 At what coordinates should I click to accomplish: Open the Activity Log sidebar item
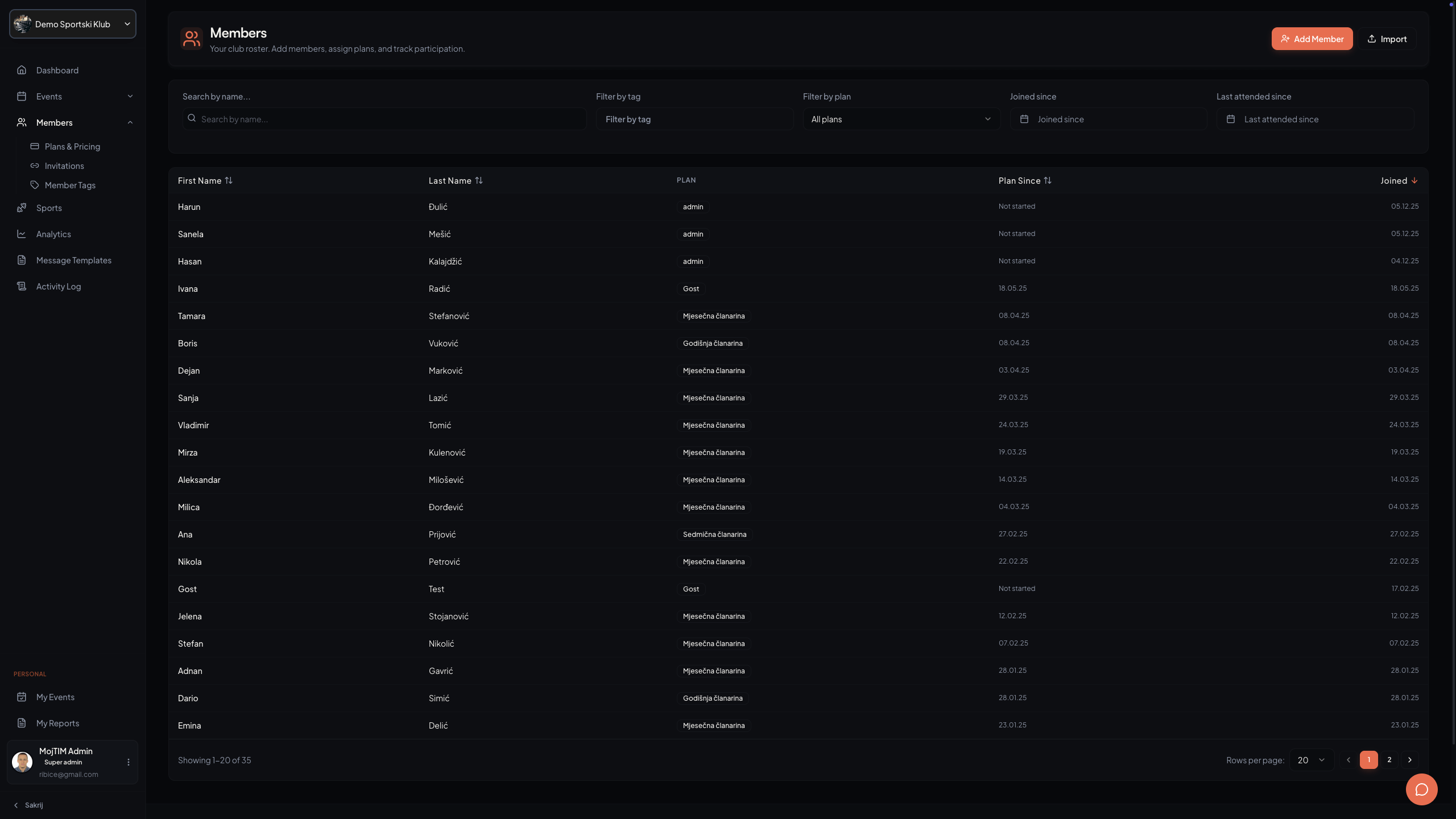tap(58, 286)
